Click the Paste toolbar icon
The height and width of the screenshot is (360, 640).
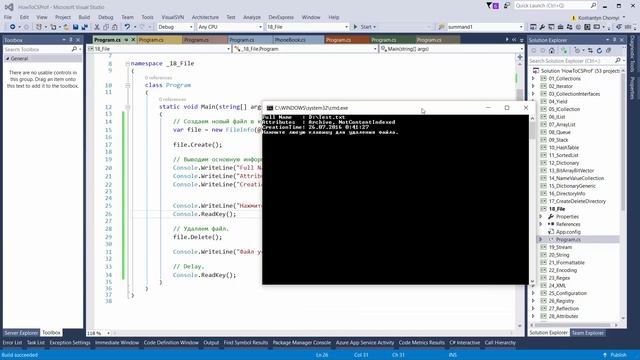click(x=115, y=27)
